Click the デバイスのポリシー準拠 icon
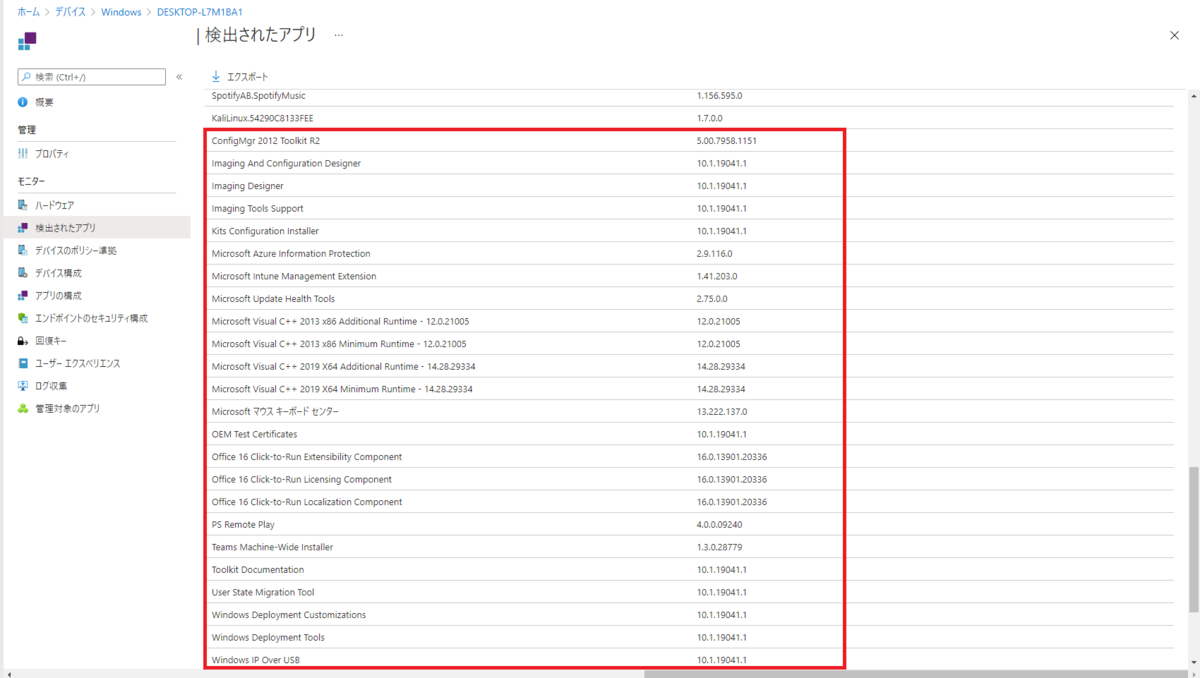Viewport: 1200px width, 678px height. [23, 250]
